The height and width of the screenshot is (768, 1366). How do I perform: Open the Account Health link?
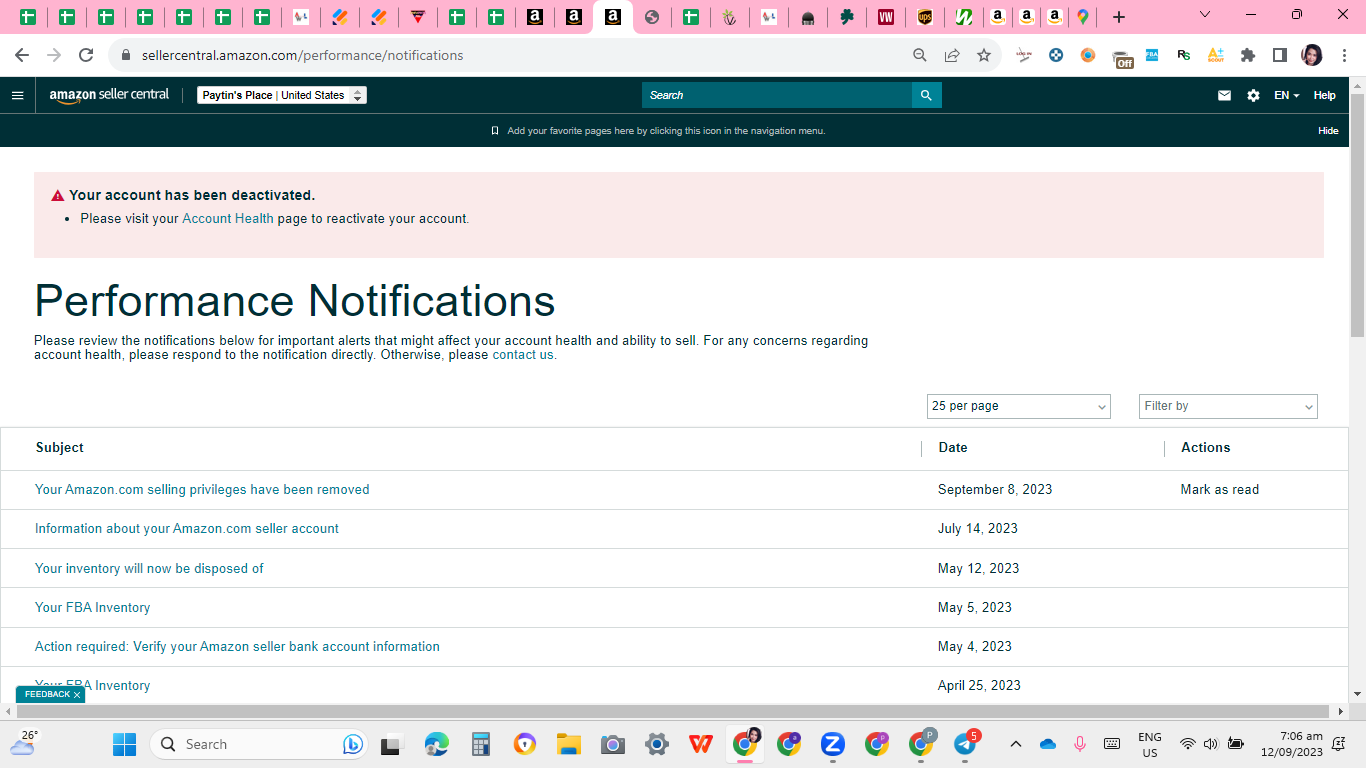[x=228, y=218]
